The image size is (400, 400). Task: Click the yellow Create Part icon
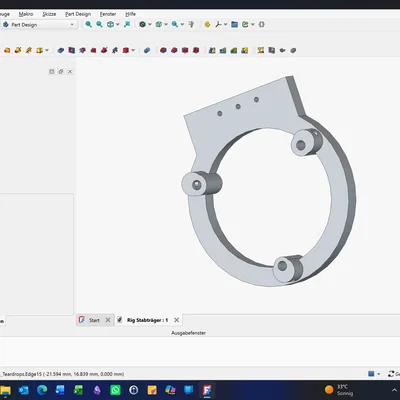coord(207,24)
